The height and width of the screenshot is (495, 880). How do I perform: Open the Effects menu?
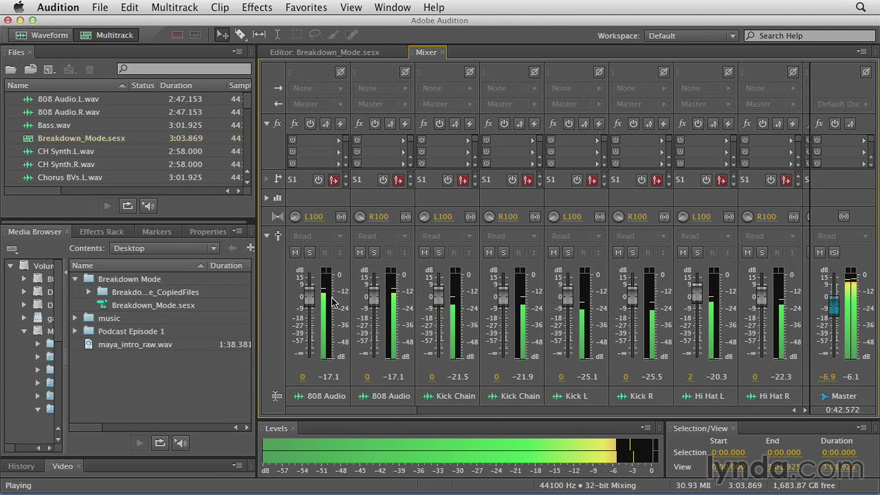tap(257, 7)
